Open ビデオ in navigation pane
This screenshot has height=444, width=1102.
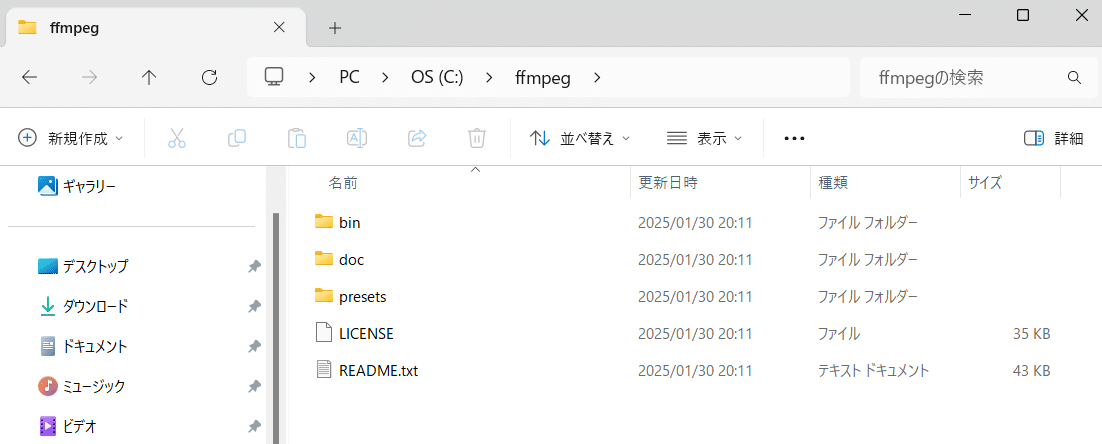(x=67, y=426)
